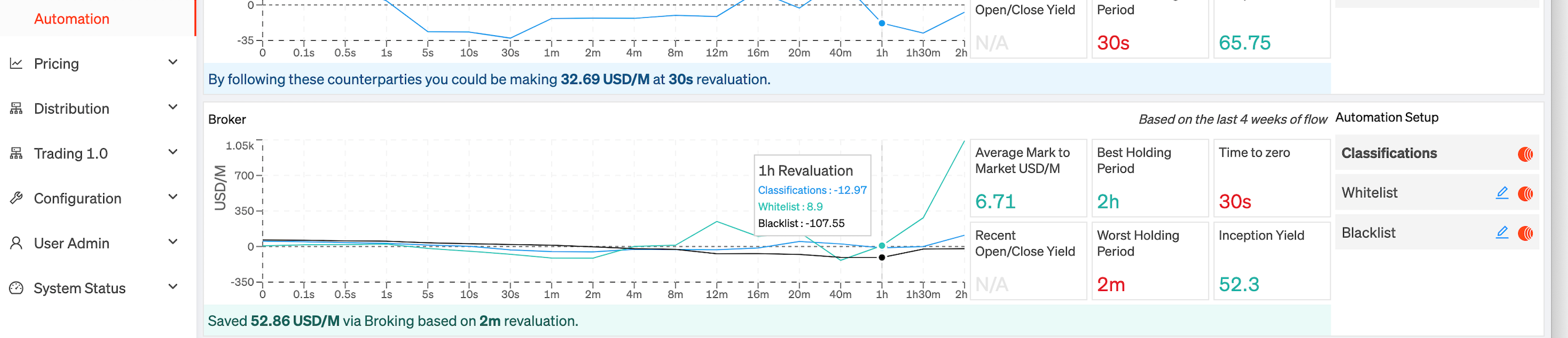Open the Trading 1.0 sidebar section
The image size is (1568, 338).
point(97,154)
